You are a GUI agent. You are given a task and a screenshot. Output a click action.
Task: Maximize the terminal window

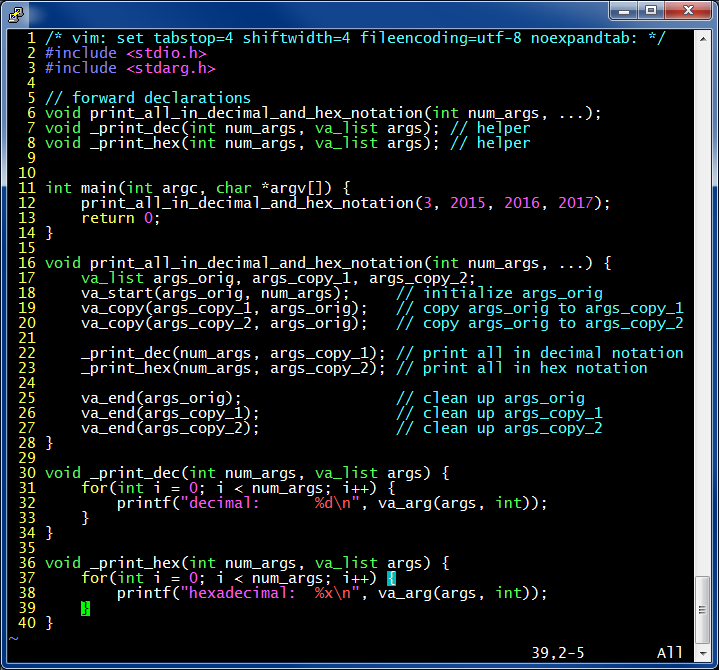tap(651, 10)
